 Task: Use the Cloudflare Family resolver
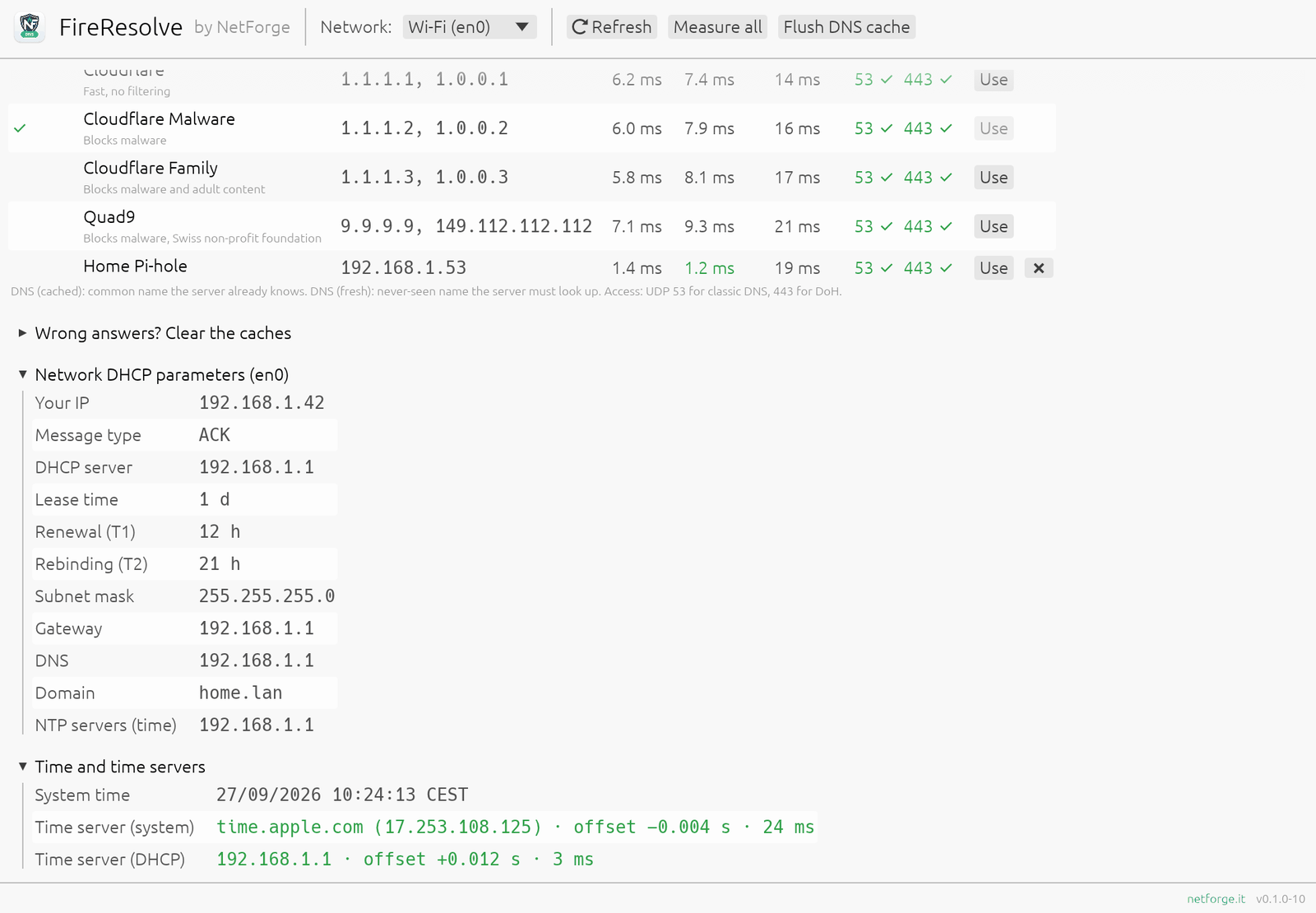click(x=994, y=178)
